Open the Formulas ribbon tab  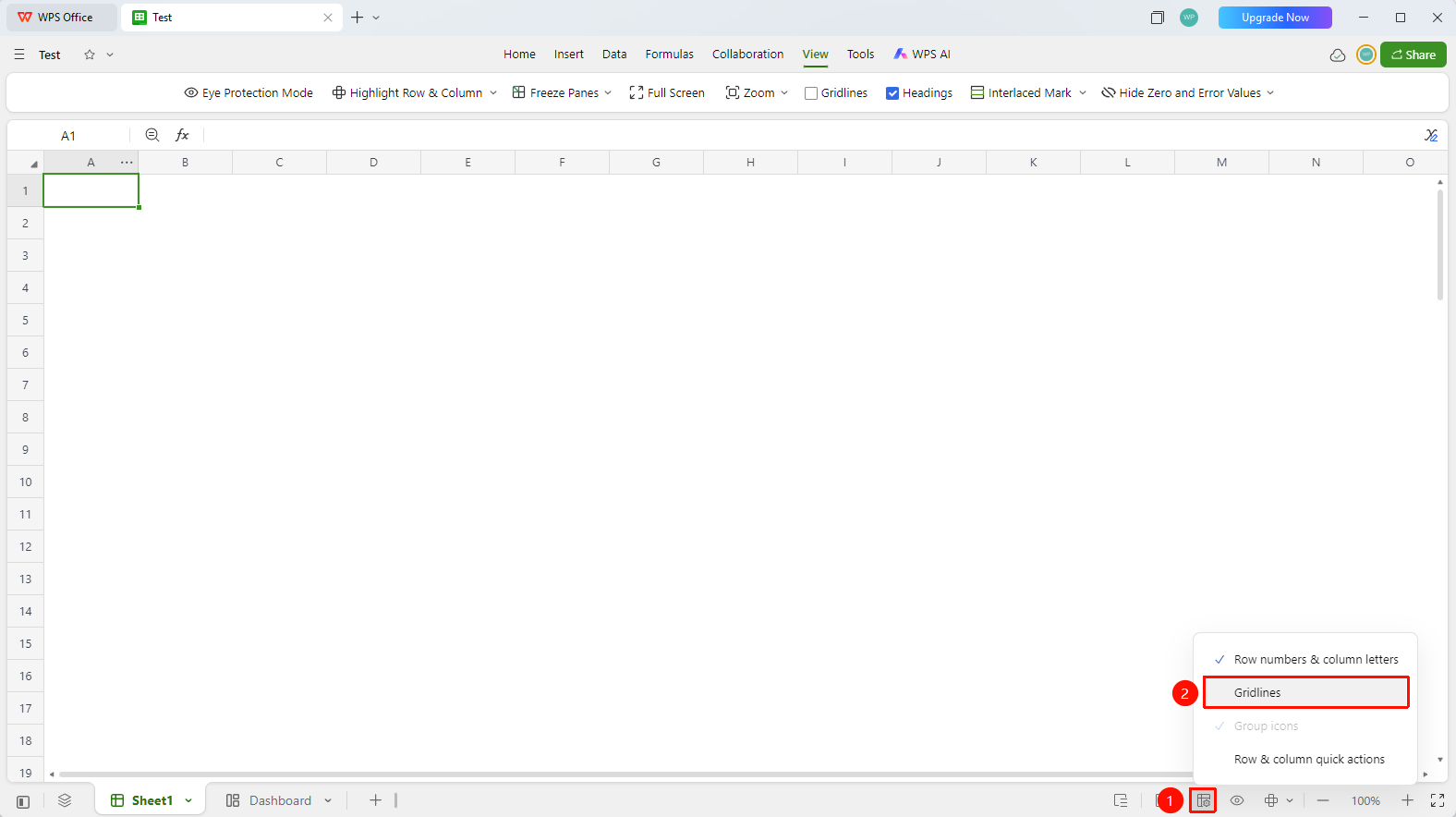pos(669,55)
